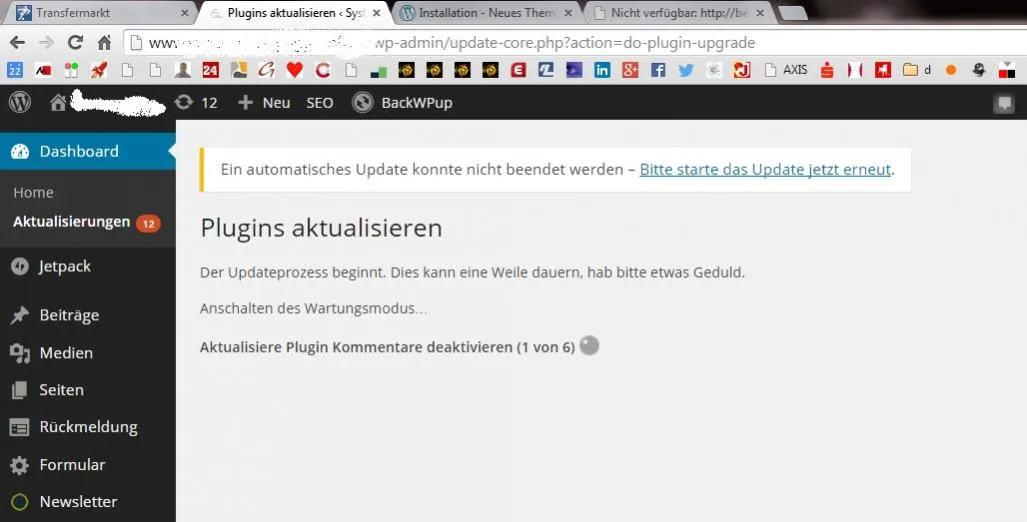The height and width of the screenshot is (522, 1027).
Task: Click the browser reload button
Action: pos(75,43)
